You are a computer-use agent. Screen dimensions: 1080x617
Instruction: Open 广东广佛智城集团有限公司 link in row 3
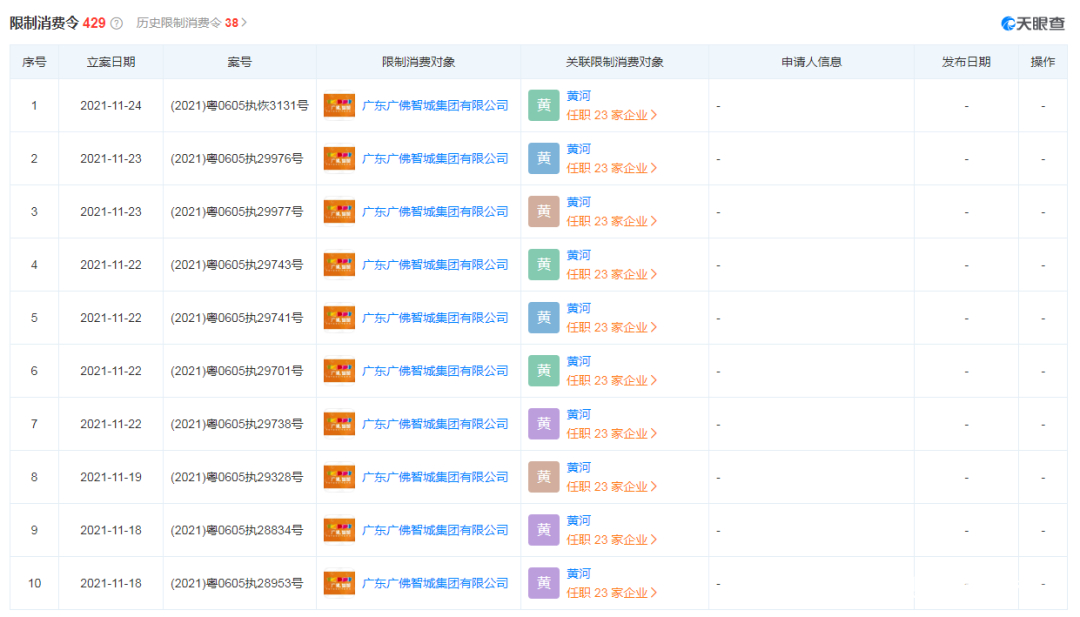point(435,211)
